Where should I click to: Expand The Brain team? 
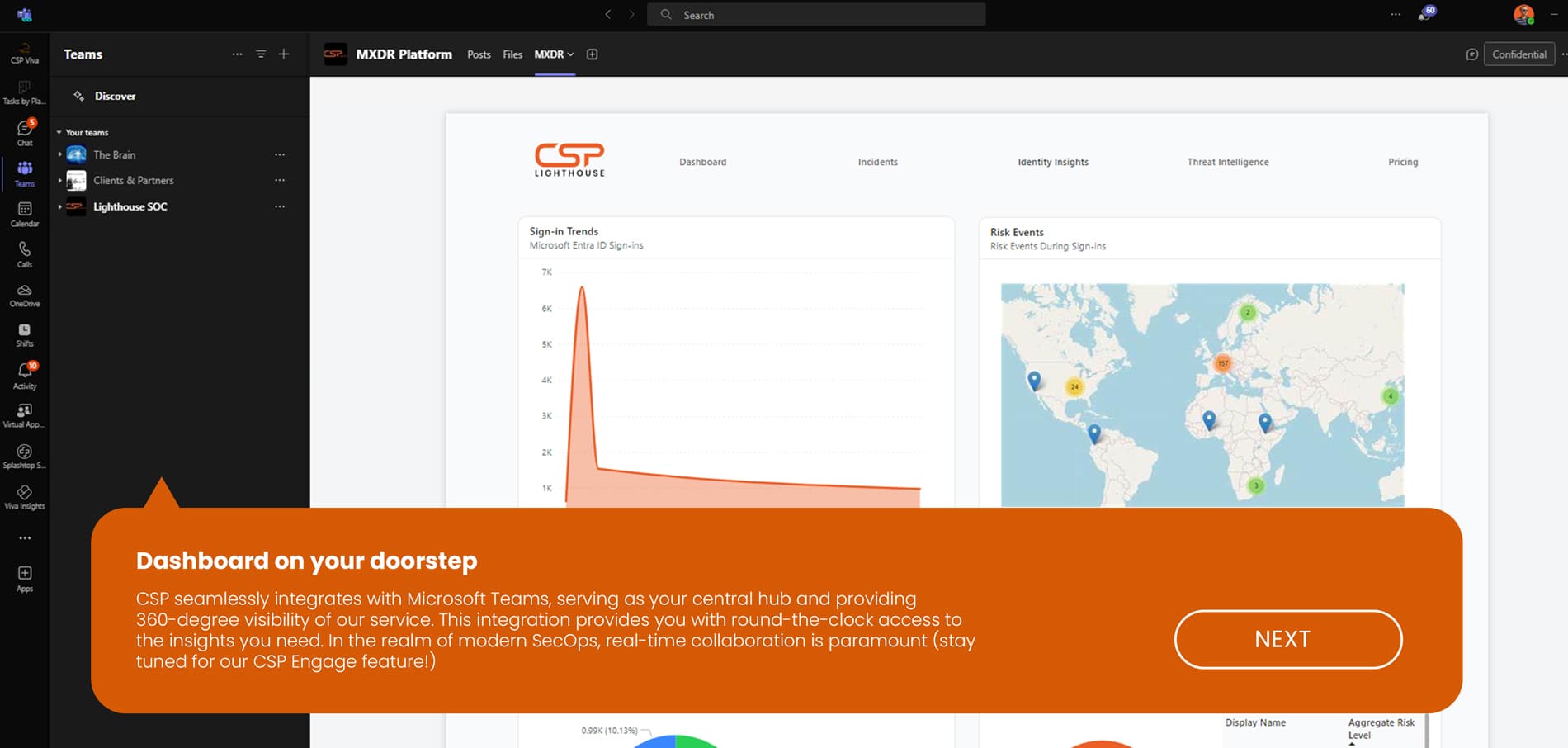pos(59,154)
